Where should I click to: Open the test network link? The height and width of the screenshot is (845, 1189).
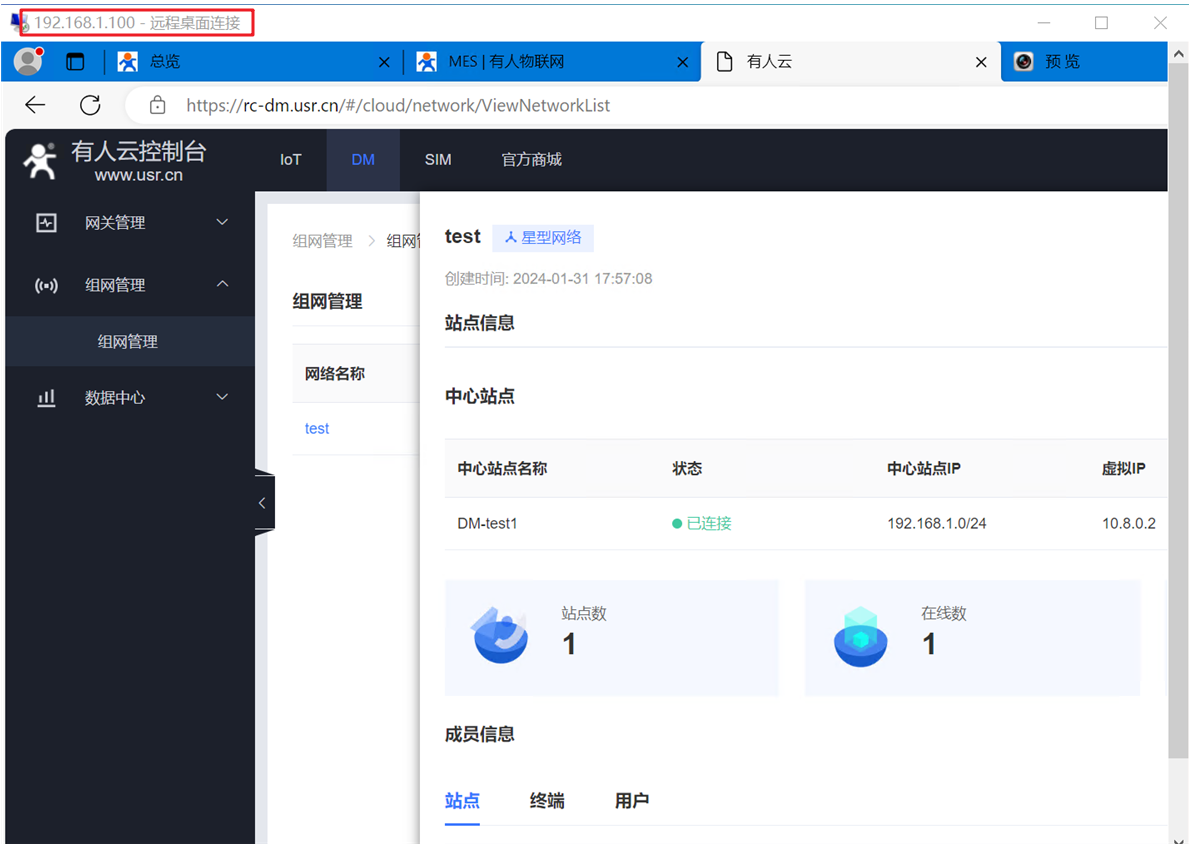click(x=317, y=428)
